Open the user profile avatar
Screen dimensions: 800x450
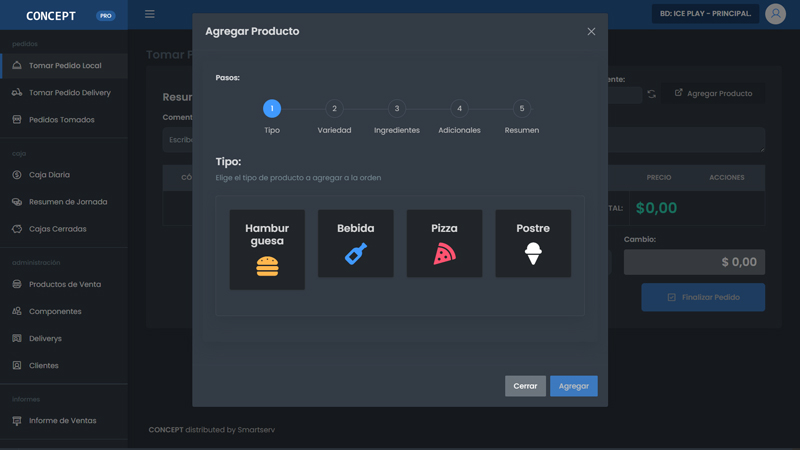point(775,14)
